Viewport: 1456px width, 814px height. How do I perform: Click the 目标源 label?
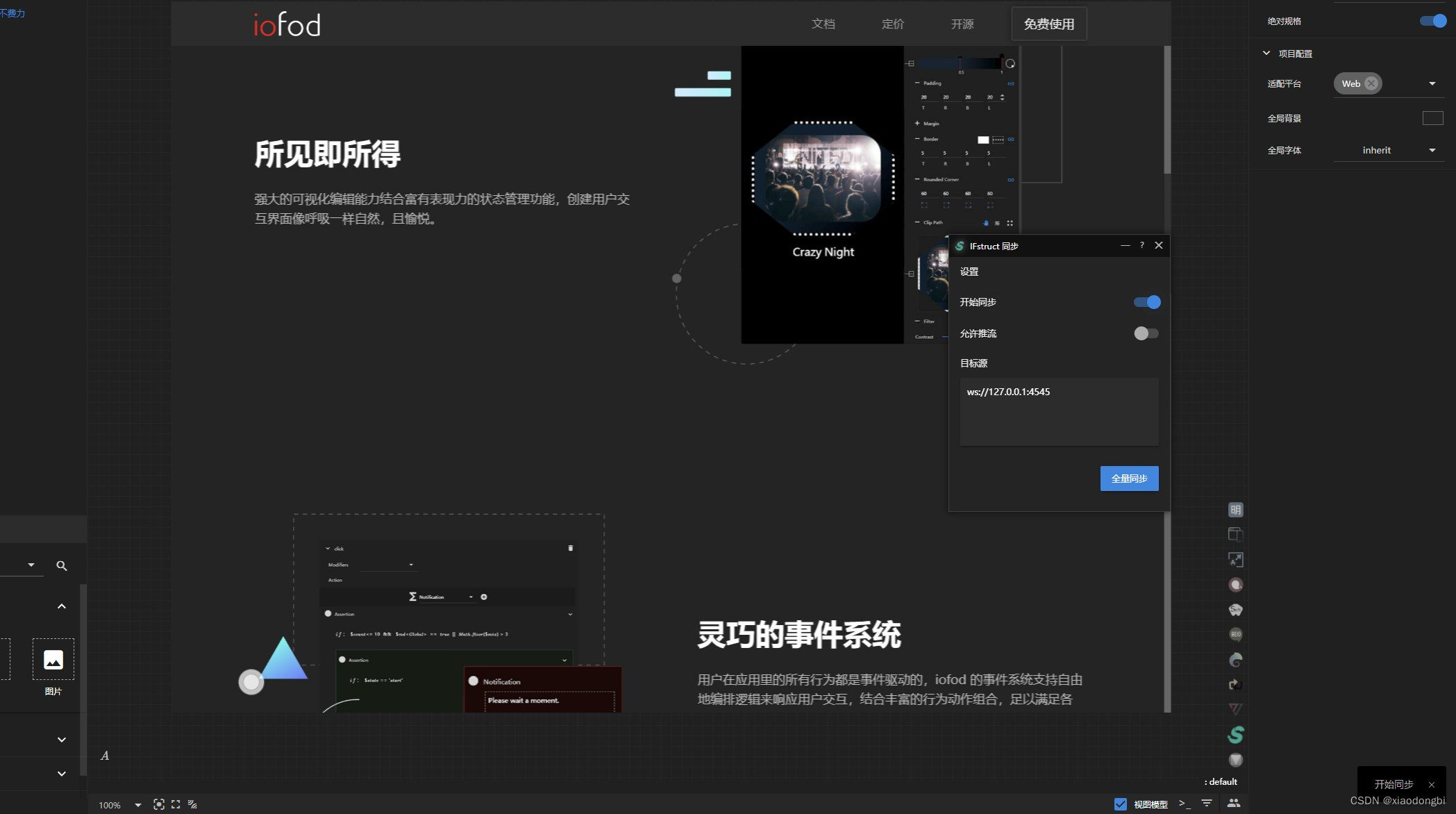pyautogui.click(x=973, y=363)
